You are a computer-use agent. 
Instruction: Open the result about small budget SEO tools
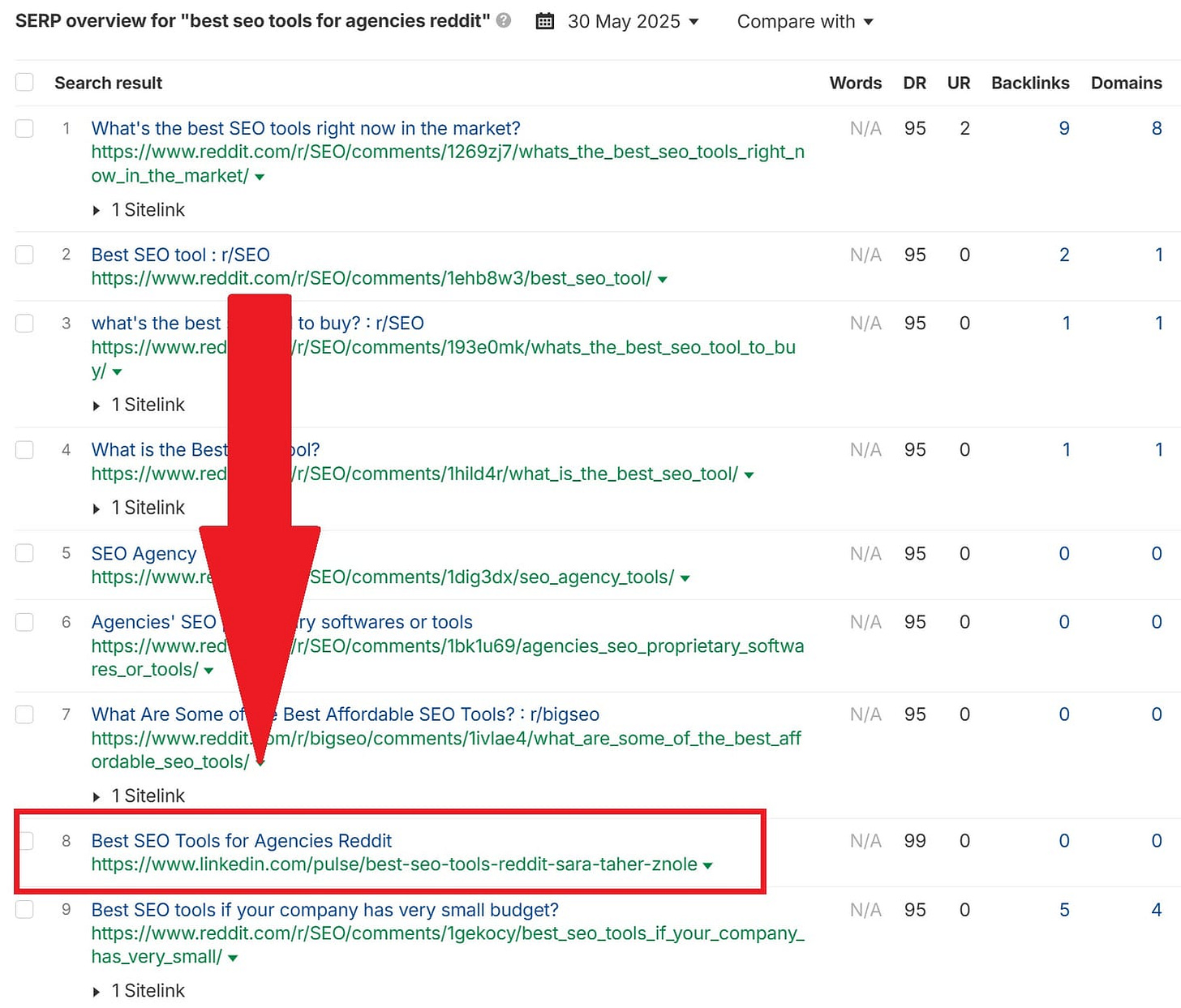pyautogui.click(x=324, y=910)
